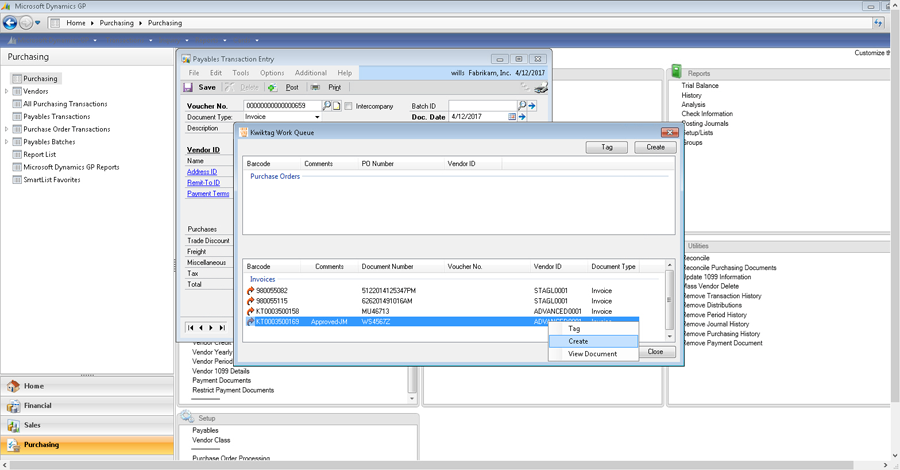Click the Post icon in the toolbar
Screen dimensions: 900x470
pos(272,87)
